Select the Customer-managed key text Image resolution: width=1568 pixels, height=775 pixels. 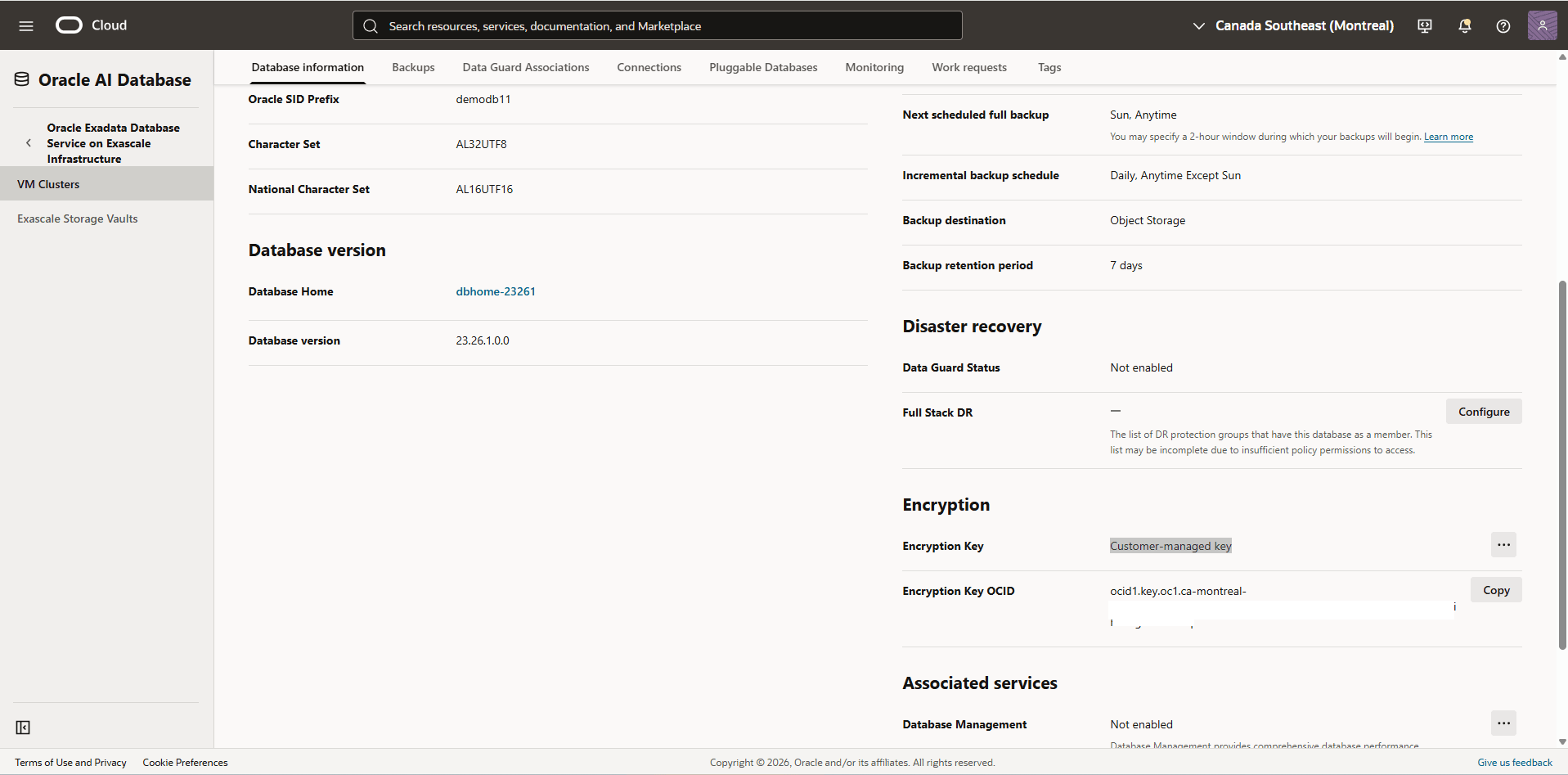[x=1170, y=546]
